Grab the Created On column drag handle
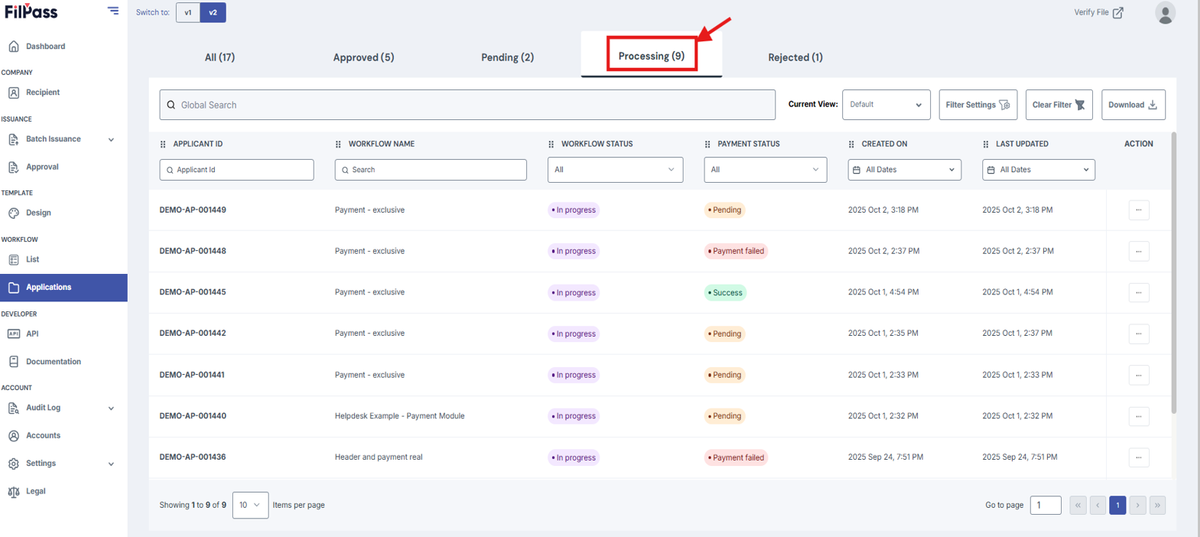Image resolution: width=1200 pixels, height=537 pixels. coord(852,144)
